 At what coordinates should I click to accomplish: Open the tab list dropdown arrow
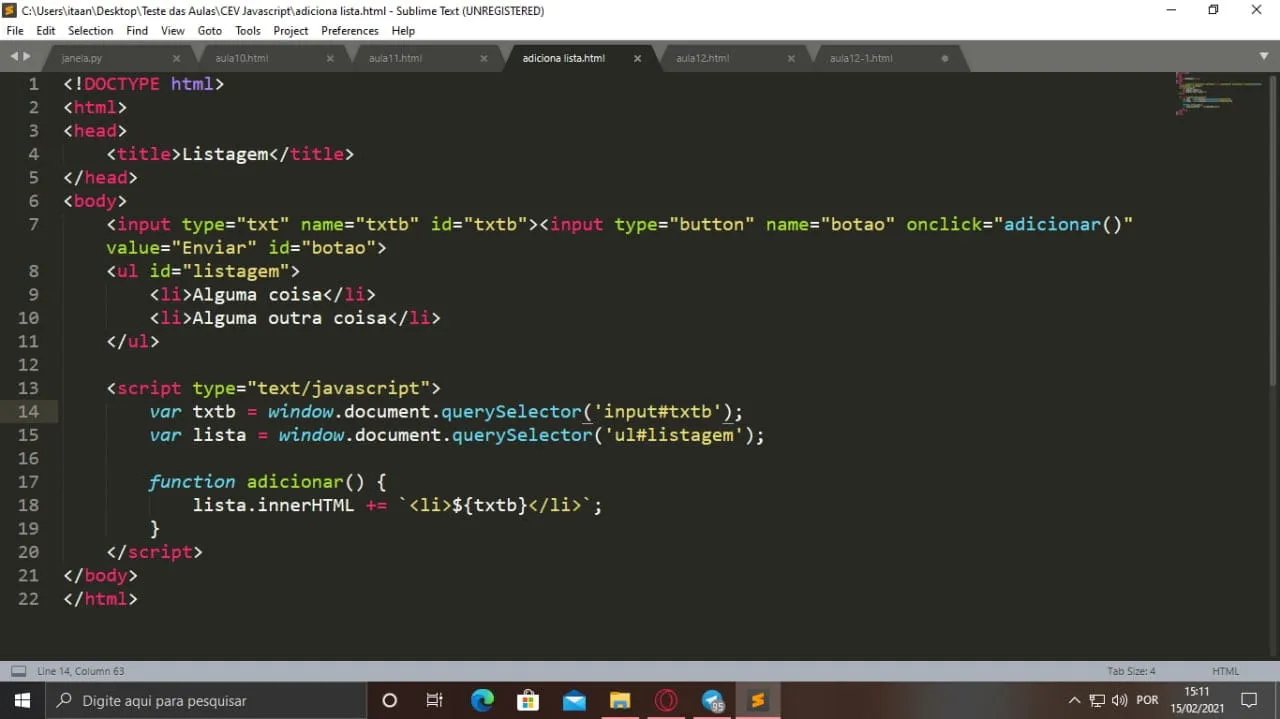click(1264, 56)
